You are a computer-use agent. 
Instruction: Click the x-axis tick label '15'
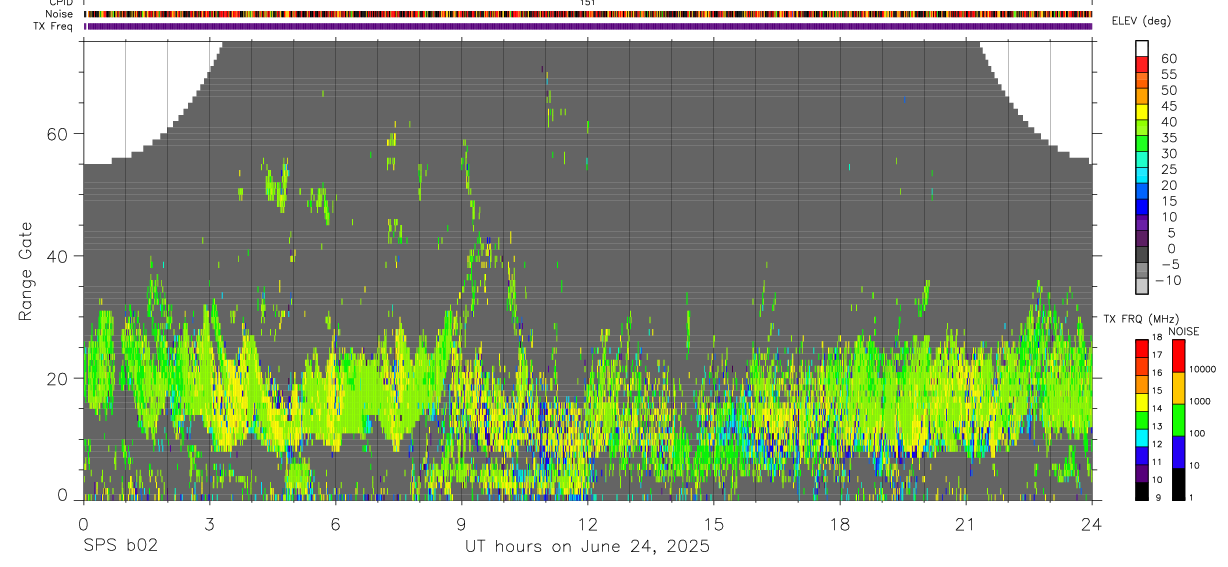point(713,524)
